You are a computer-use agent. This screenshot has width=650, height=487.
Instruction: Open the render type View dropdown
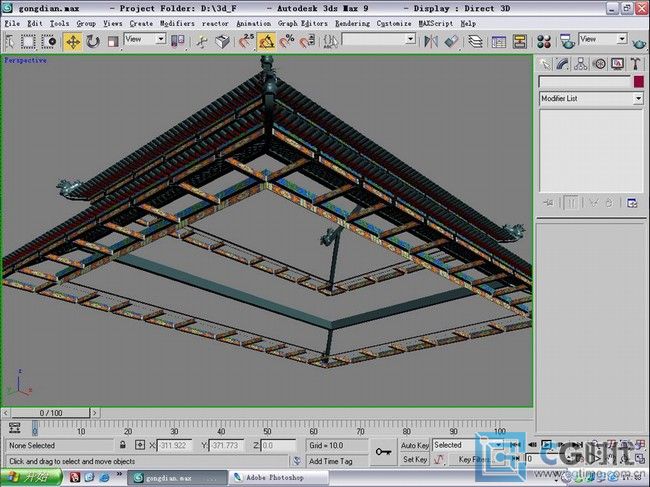[603, 39]
